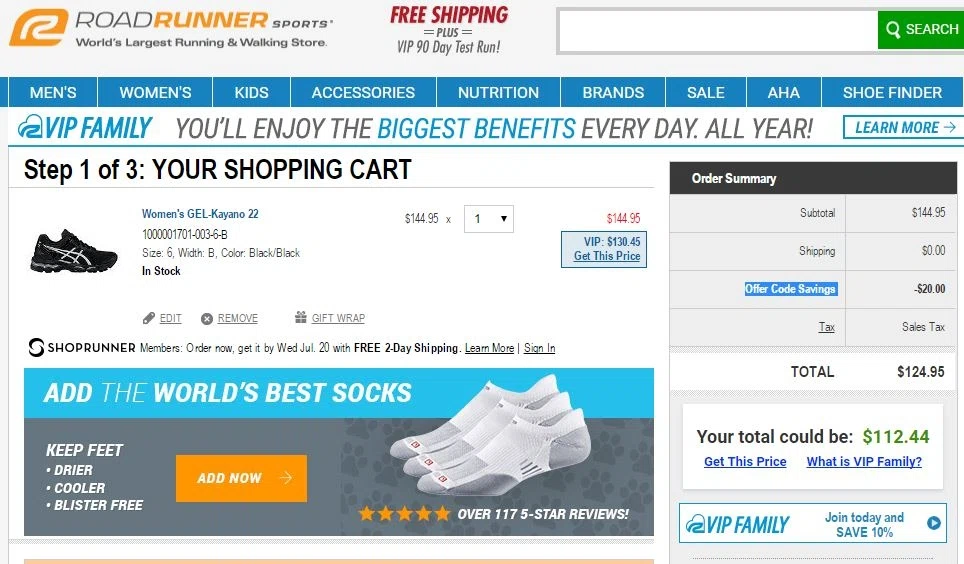The height and width of the screenshot is (564, 964).
Task: Click the ShopRunner logo icon
Action: coord(36,348)
